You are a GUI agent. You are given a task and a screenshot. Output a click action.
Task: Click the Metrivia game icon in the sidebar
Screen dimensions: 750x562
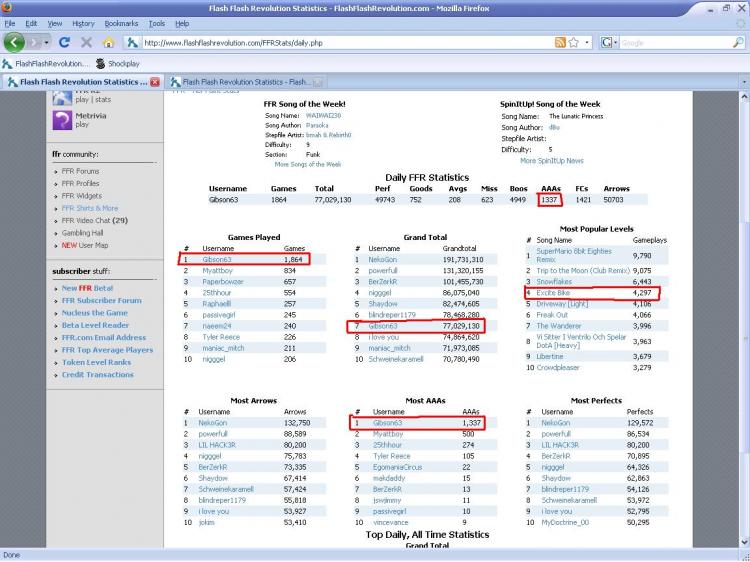pyautogui.click(x=62, y=120)
